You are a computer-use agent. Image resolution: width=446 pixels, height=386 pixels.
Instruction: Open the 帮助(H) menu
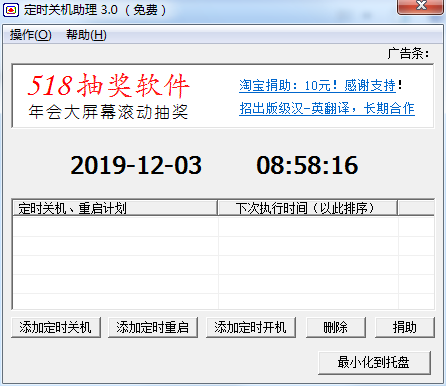tap(86, 35)
